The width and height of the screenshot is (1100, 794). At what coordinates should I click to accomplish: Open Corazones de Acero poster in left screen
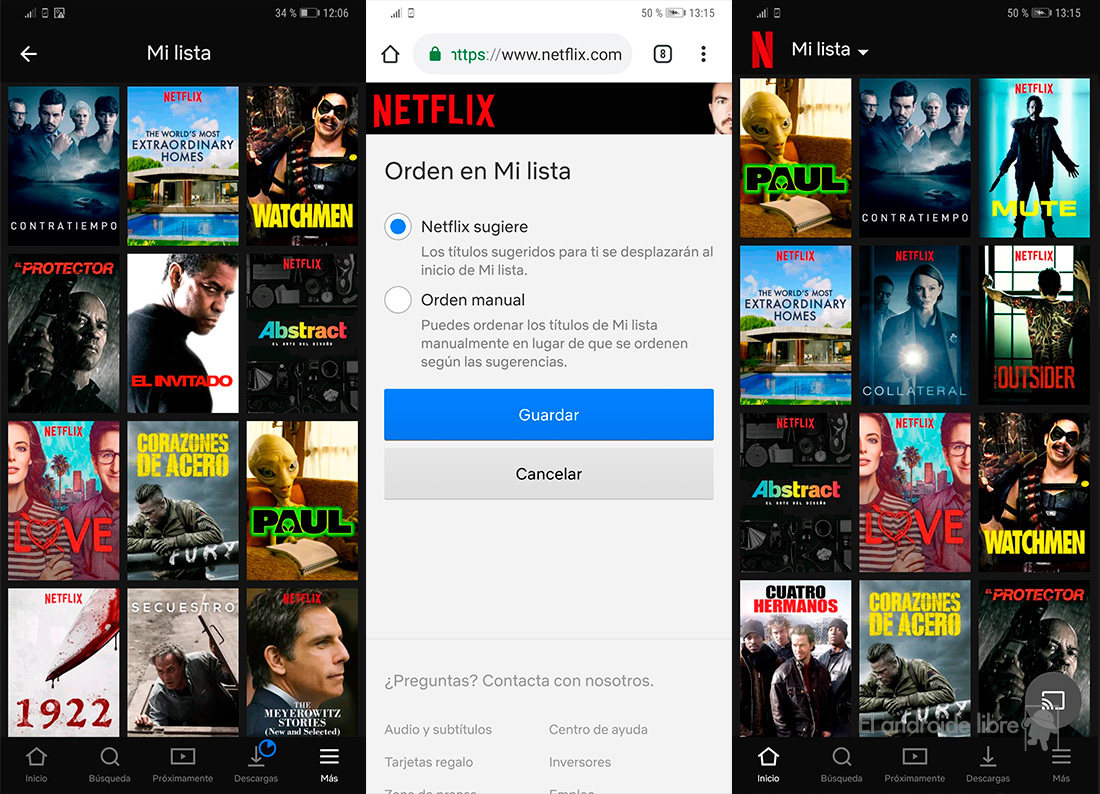coord(183,501)
